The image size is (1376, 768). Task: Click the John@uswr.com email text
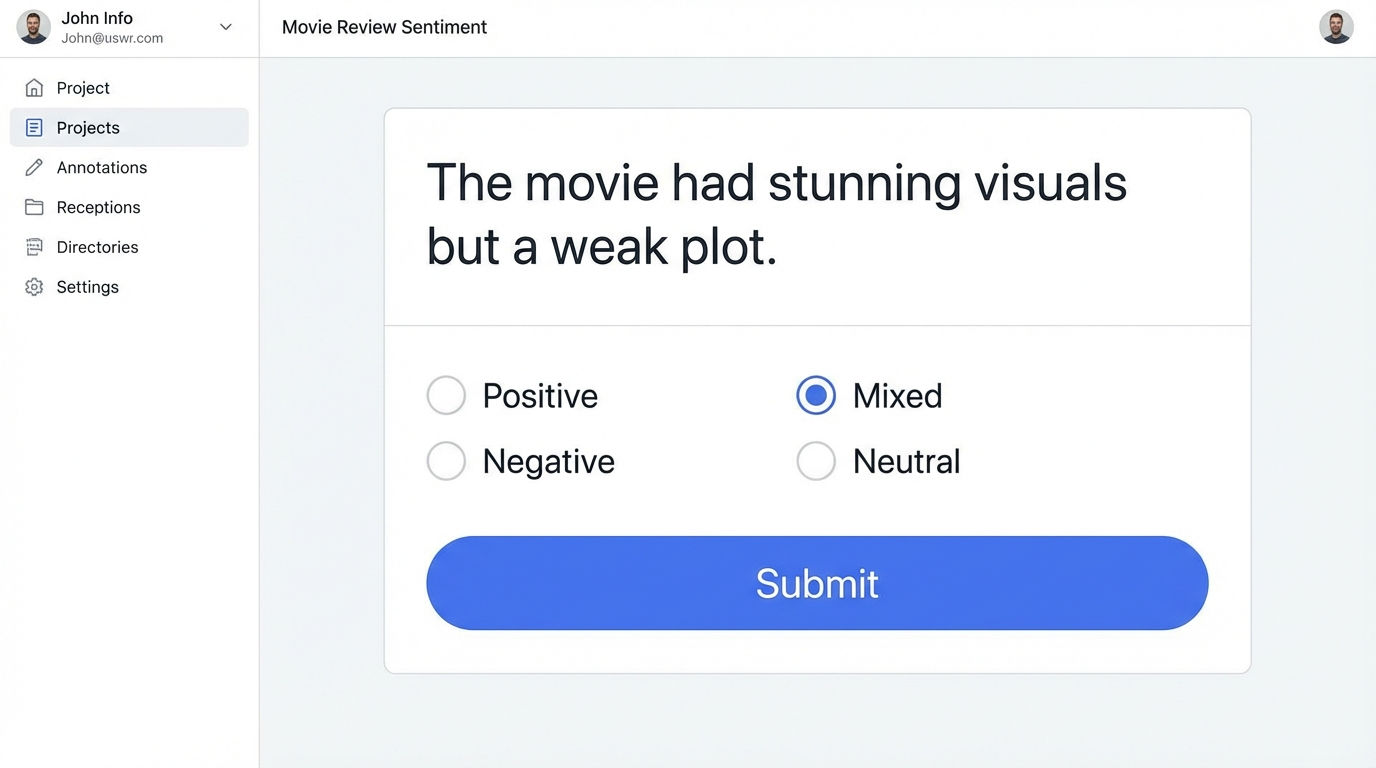pos(112,38)
